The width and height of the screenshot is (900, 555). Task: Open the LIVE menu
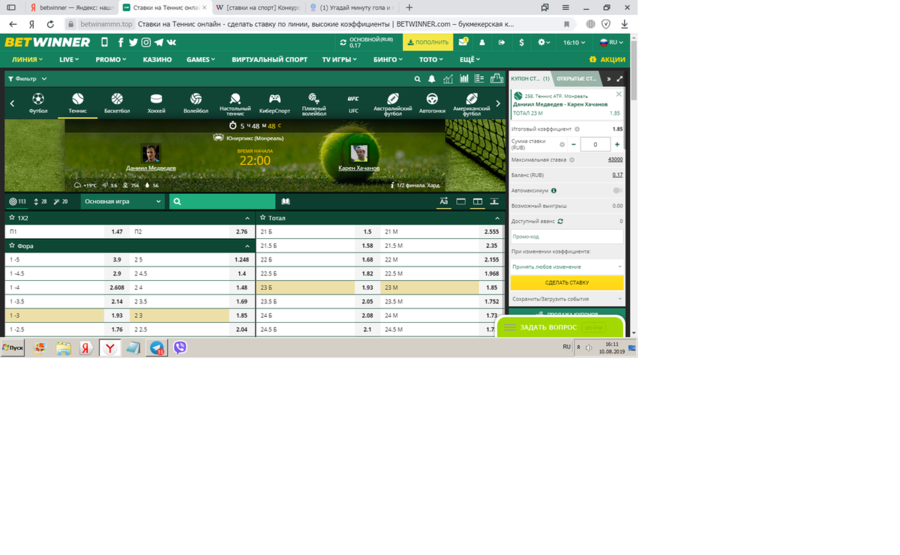(x=69, y=60)
